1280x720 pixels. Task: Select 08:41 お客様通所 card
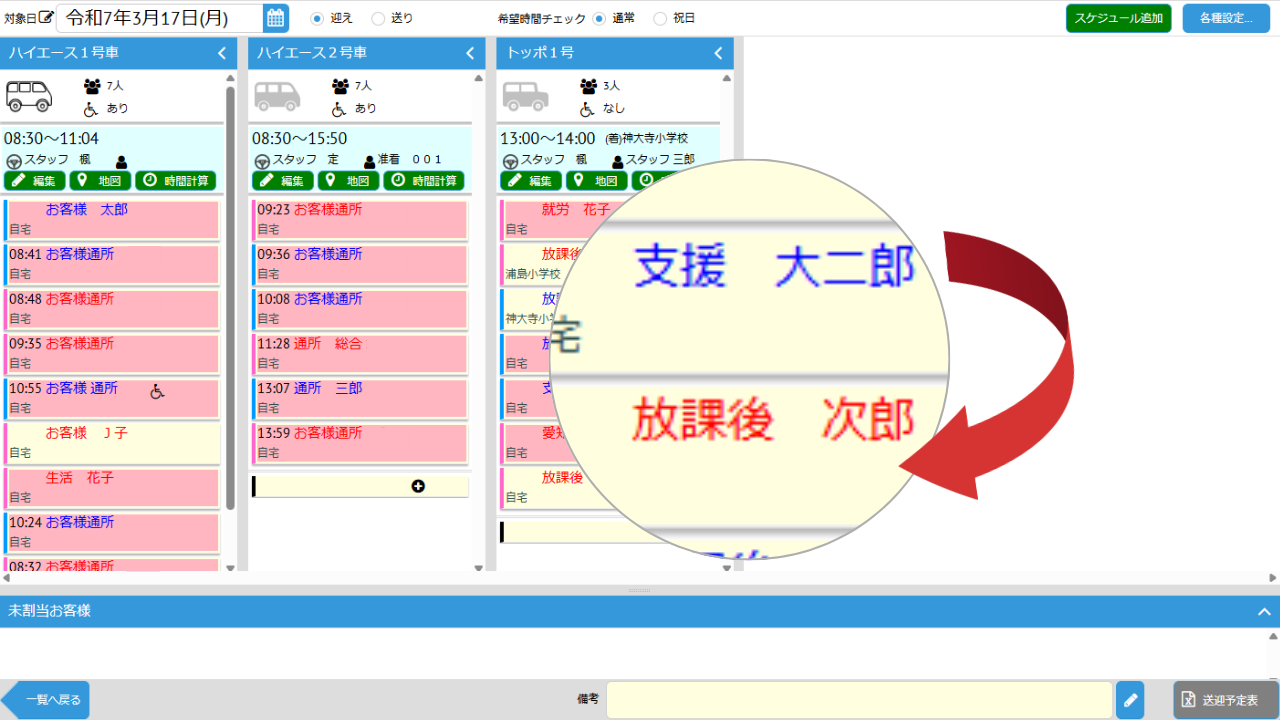pyautogui.click(x=112, y=265)
